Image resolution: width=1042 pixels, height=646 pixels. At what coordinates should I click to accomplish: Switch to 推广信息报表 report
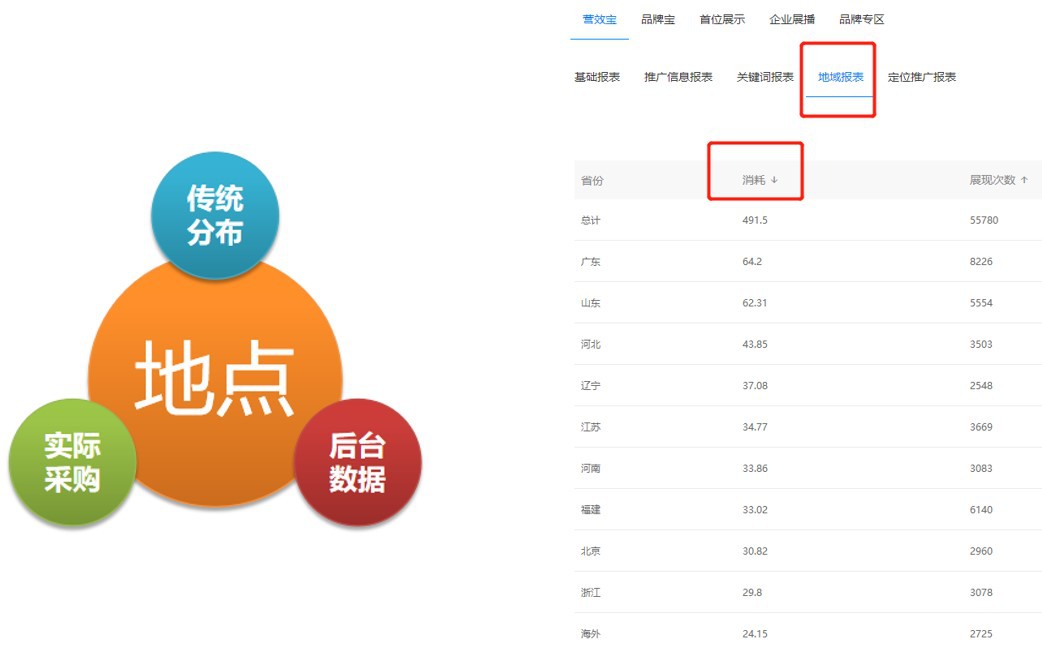(x=678, y=78)
